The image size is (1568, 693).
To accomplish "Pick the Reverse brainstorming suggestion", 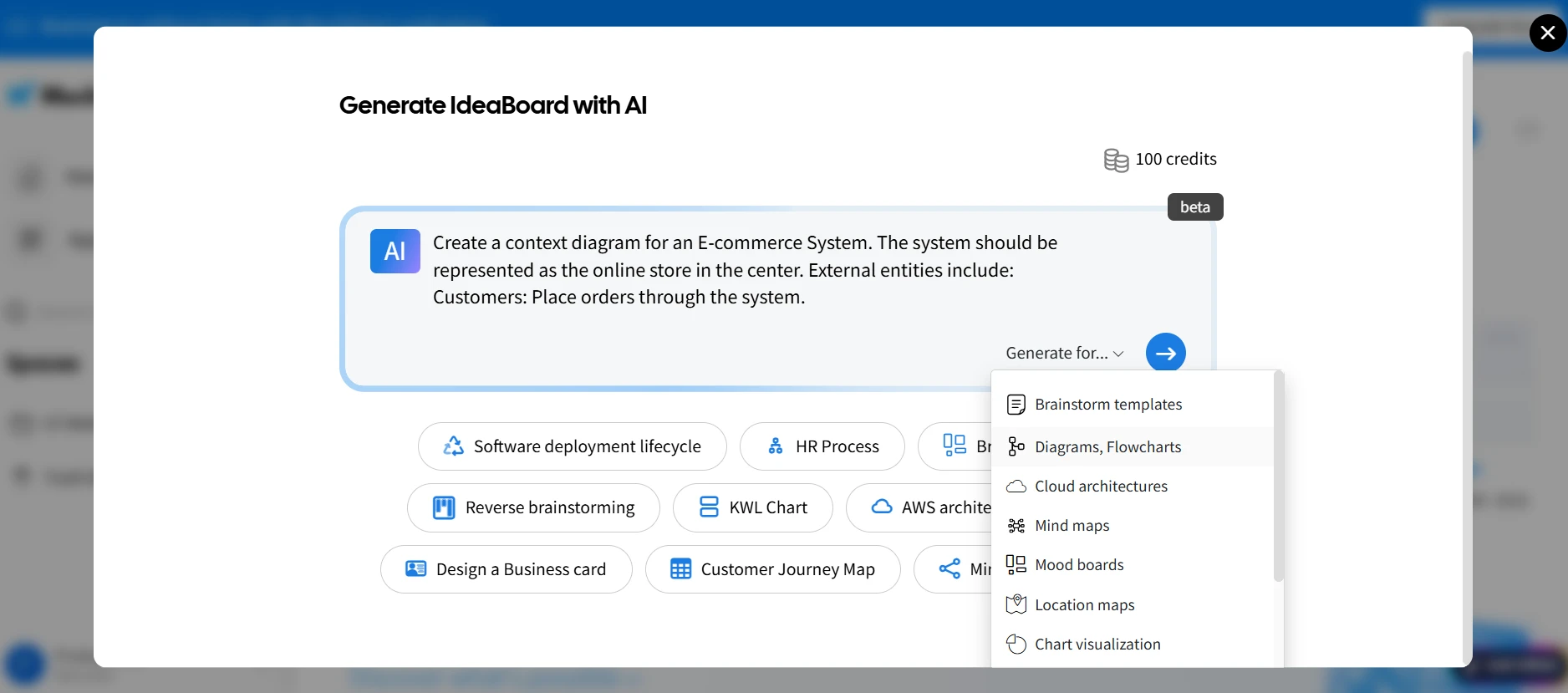I will point(533,508).
